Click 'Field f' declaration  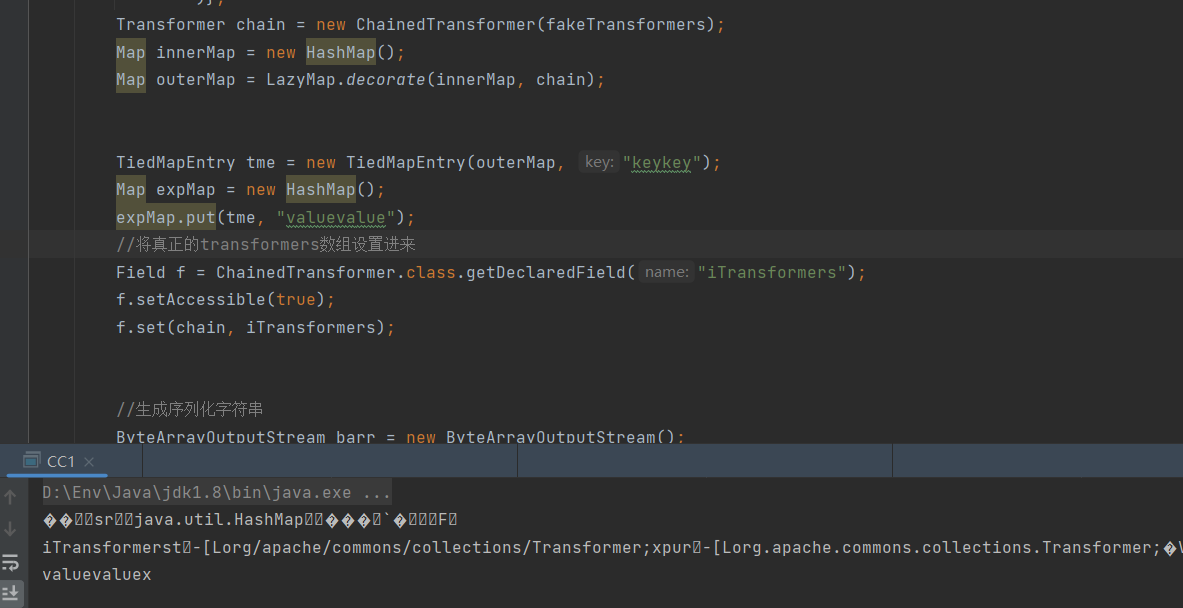pyautogui.click(x=151, y=272)
